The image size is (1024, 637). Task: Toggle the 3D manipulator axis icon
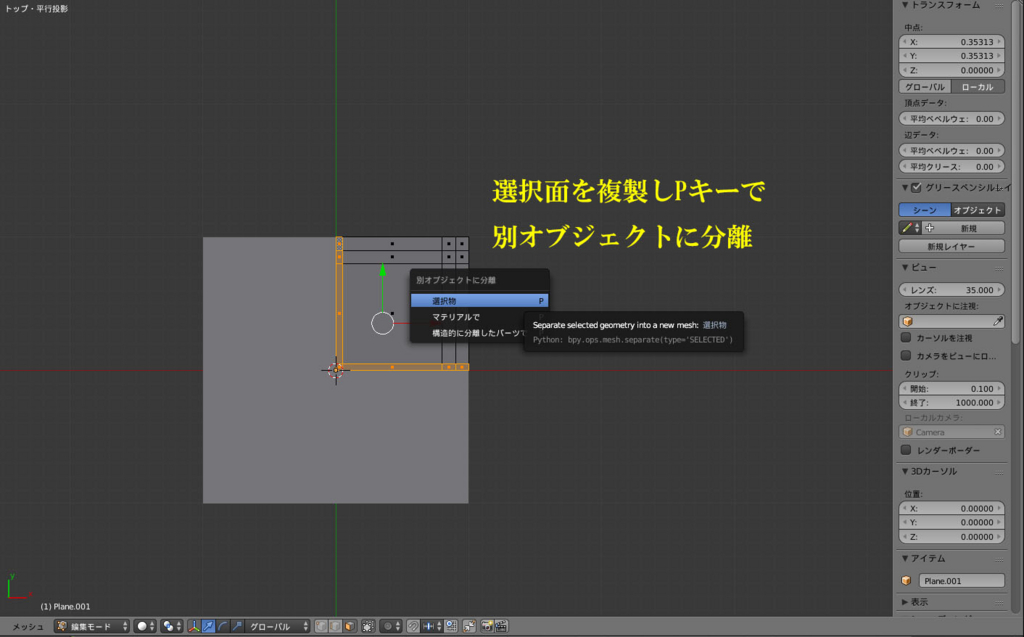point(194,626)
